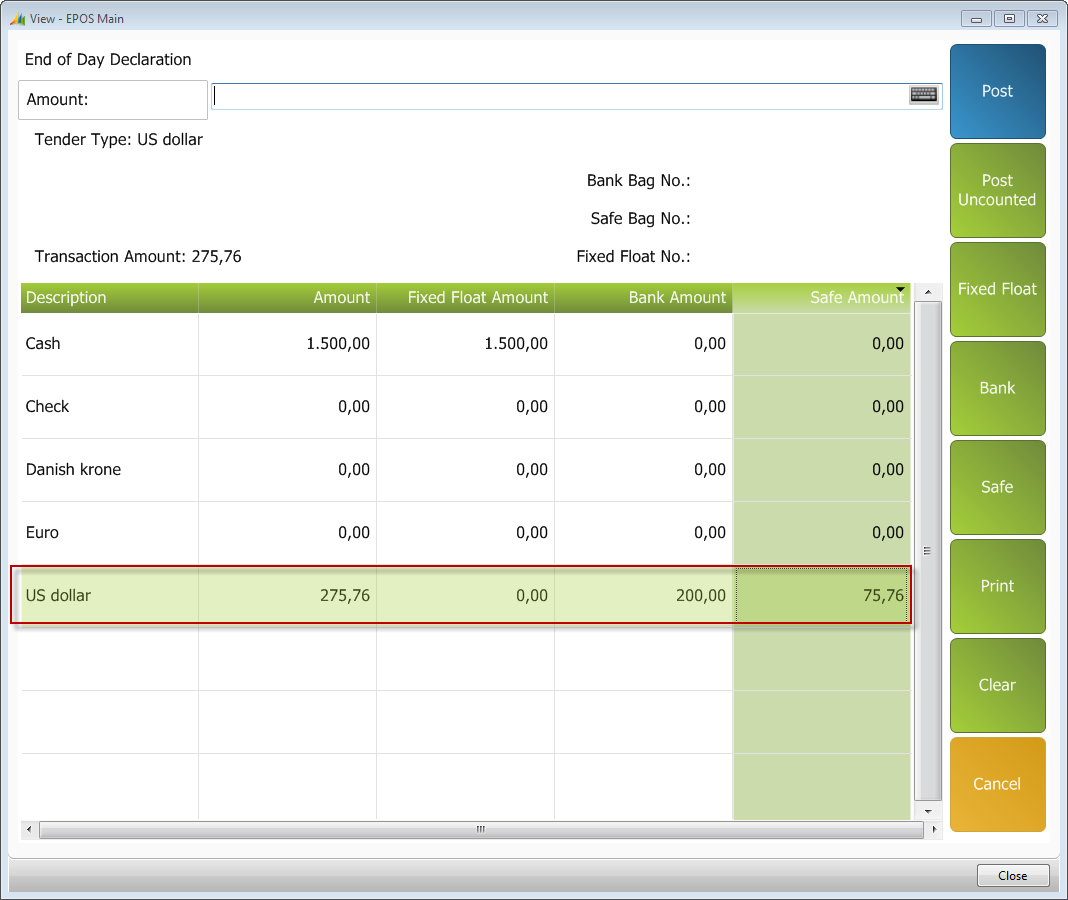Print the end of day declaration
The image size is (1068, 900).
(x=997, y=586)
